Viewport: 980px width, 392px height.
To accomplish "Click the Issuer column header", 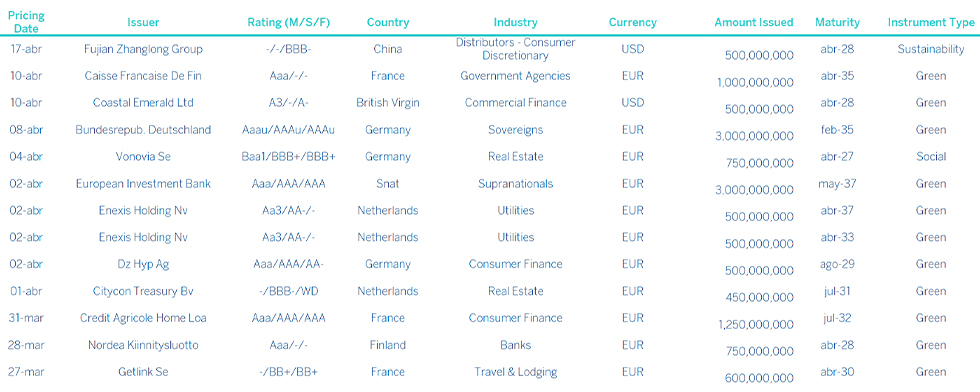I will [143, 23].
